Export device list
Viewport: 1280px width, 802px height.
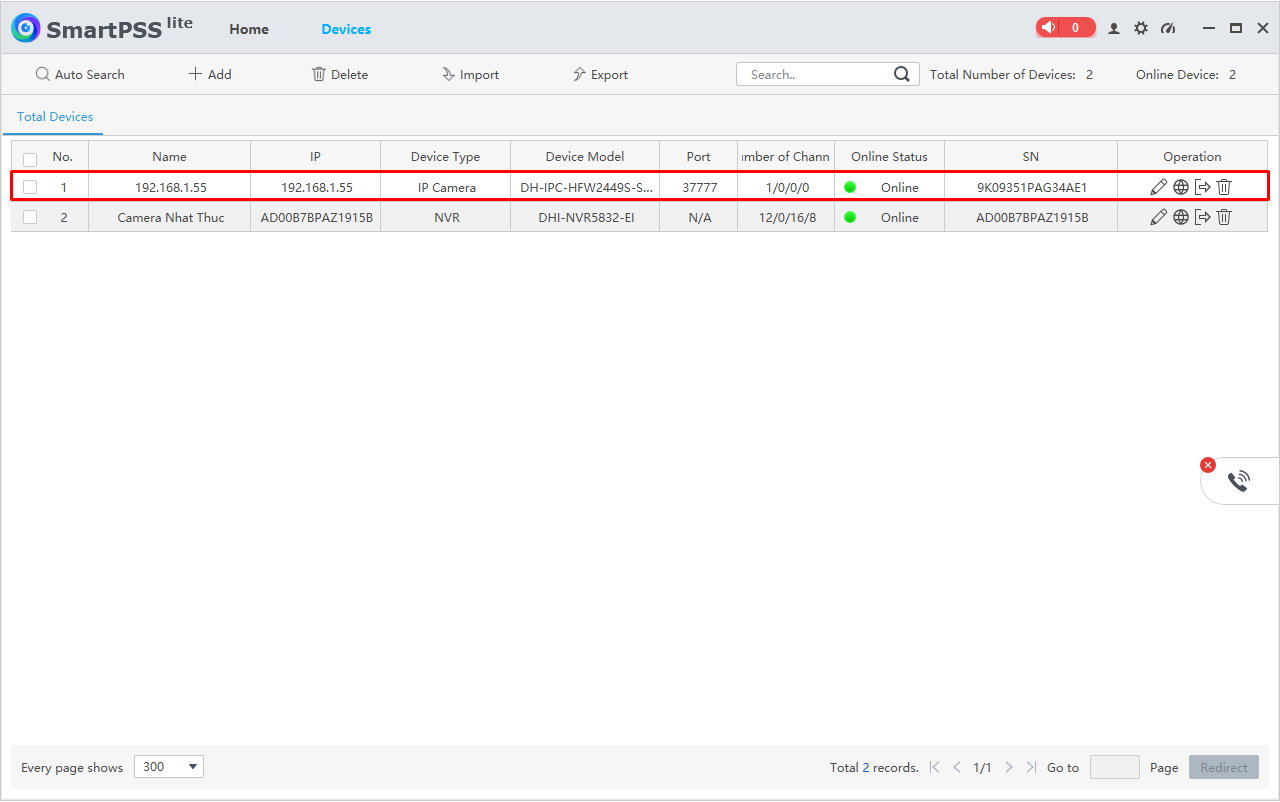point(600,74)
